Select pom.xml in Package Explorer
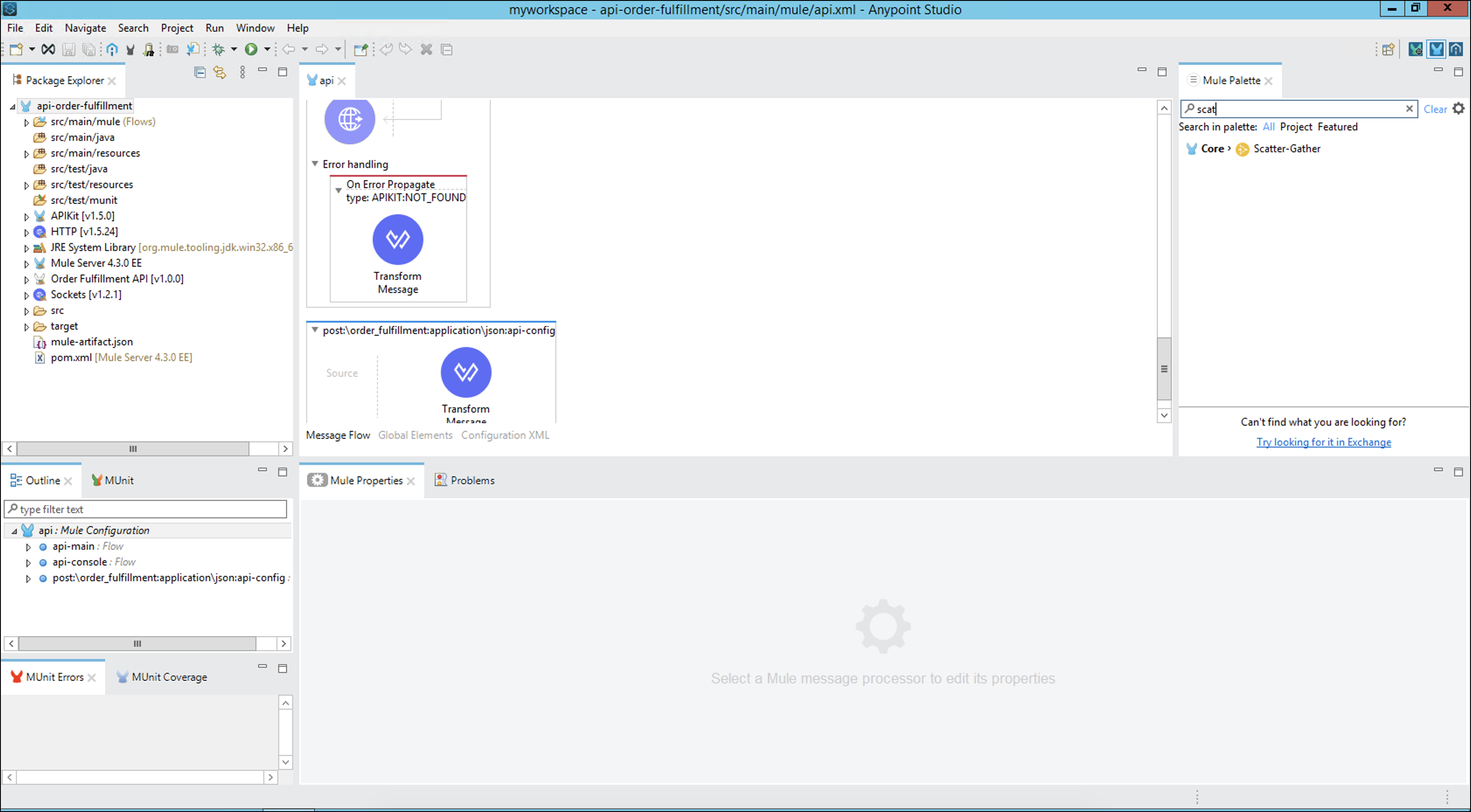 point(114,358)
